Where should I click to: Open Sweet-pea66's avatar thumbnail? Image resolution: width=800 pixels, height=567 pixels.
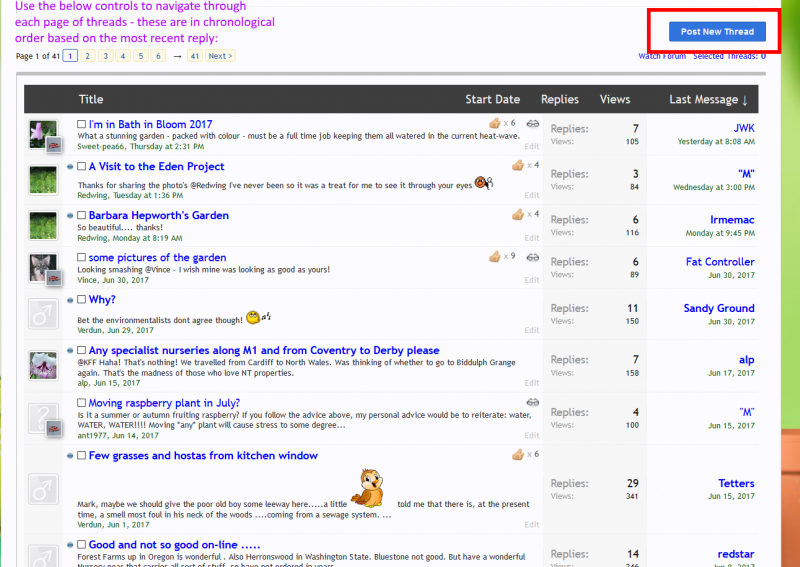[x=42, y=132]
